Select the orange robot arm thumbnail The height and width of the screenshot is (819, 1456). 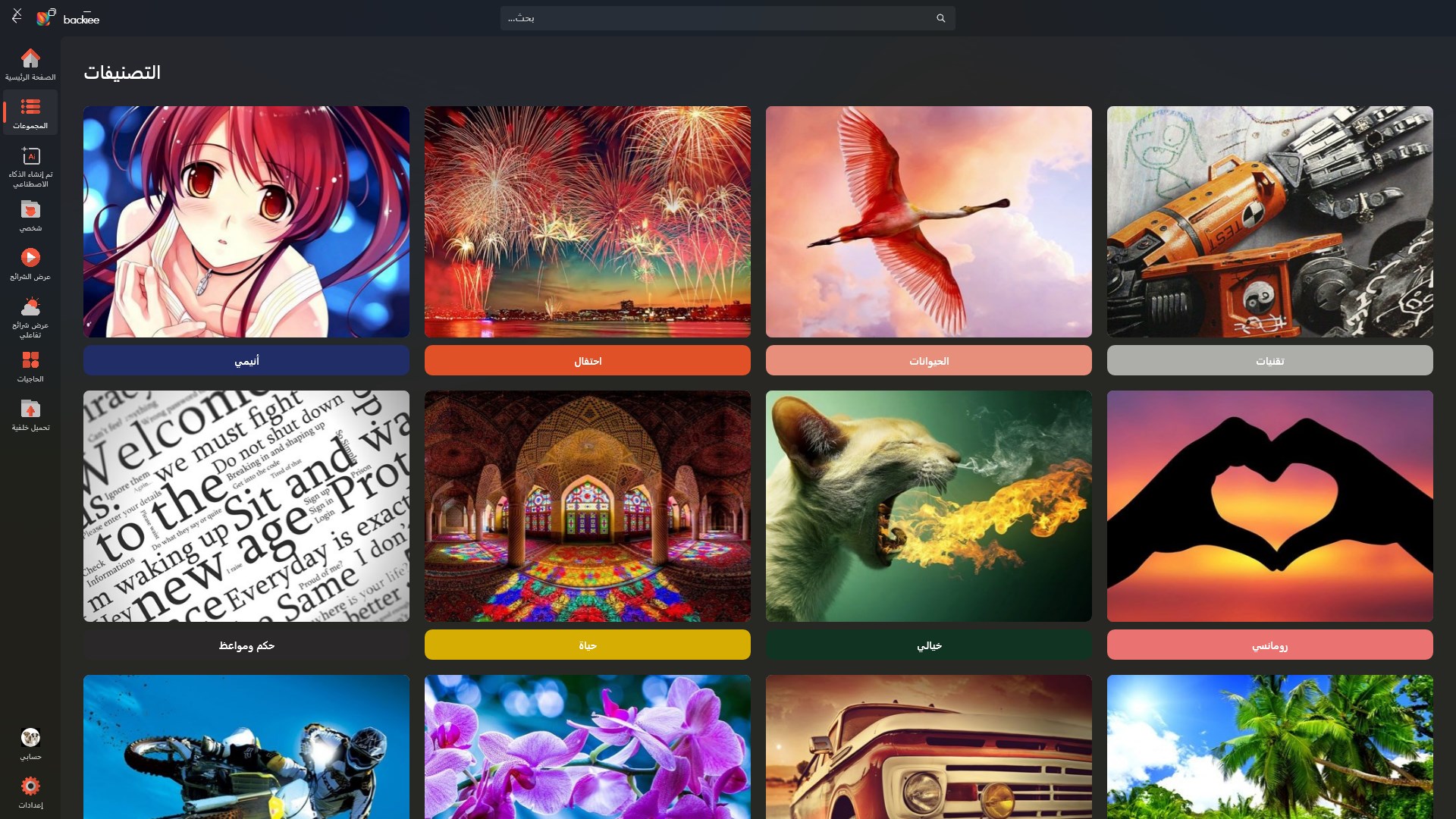(1270, 221)
